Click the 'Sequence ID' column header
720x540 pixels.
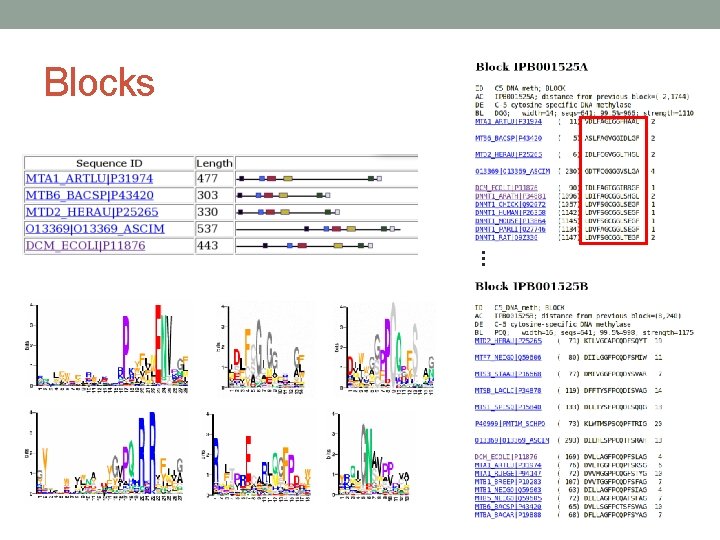[109, 163]
